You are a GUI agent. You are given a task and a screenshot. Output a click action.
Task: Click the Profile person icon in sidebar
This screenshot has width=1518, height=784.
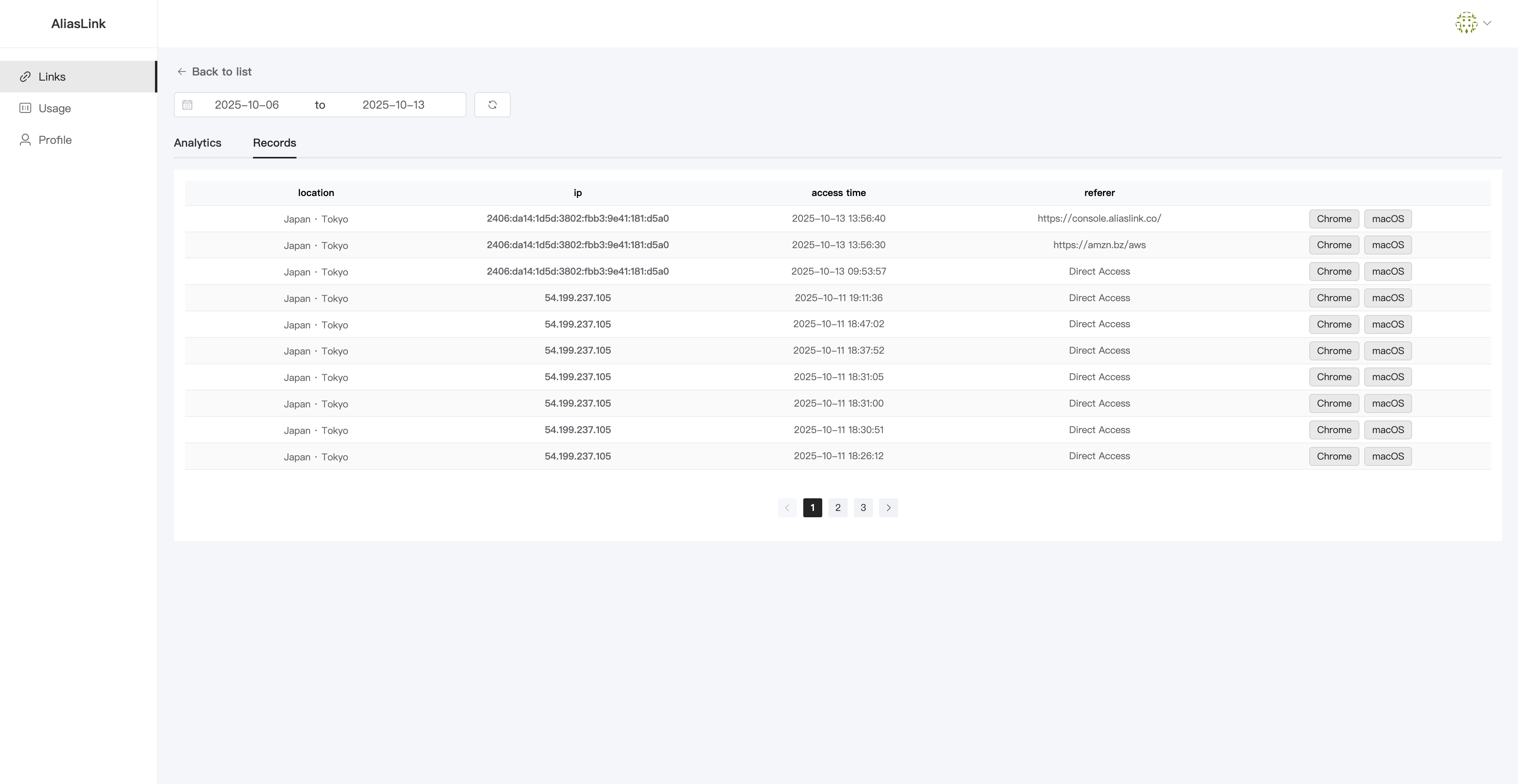[x=25, y=139]
